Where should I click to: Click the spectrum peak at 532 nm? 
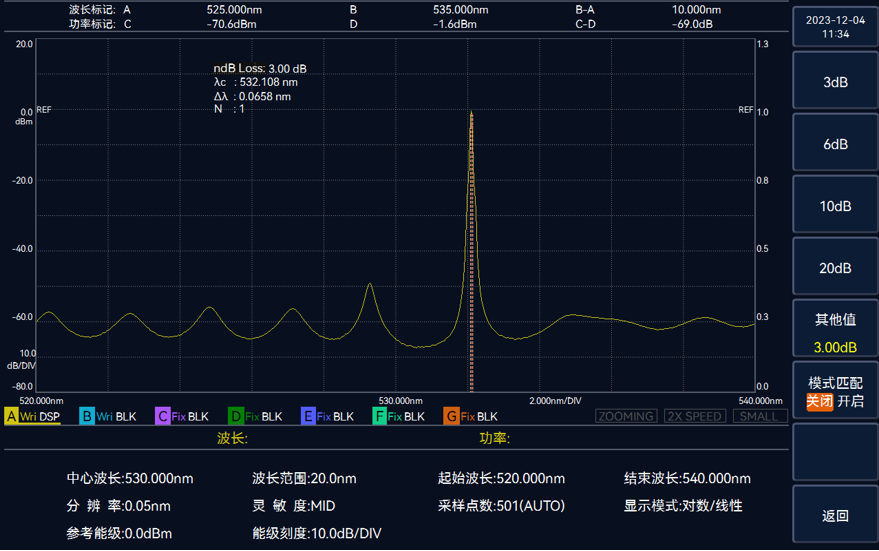(x=471, y=115)
